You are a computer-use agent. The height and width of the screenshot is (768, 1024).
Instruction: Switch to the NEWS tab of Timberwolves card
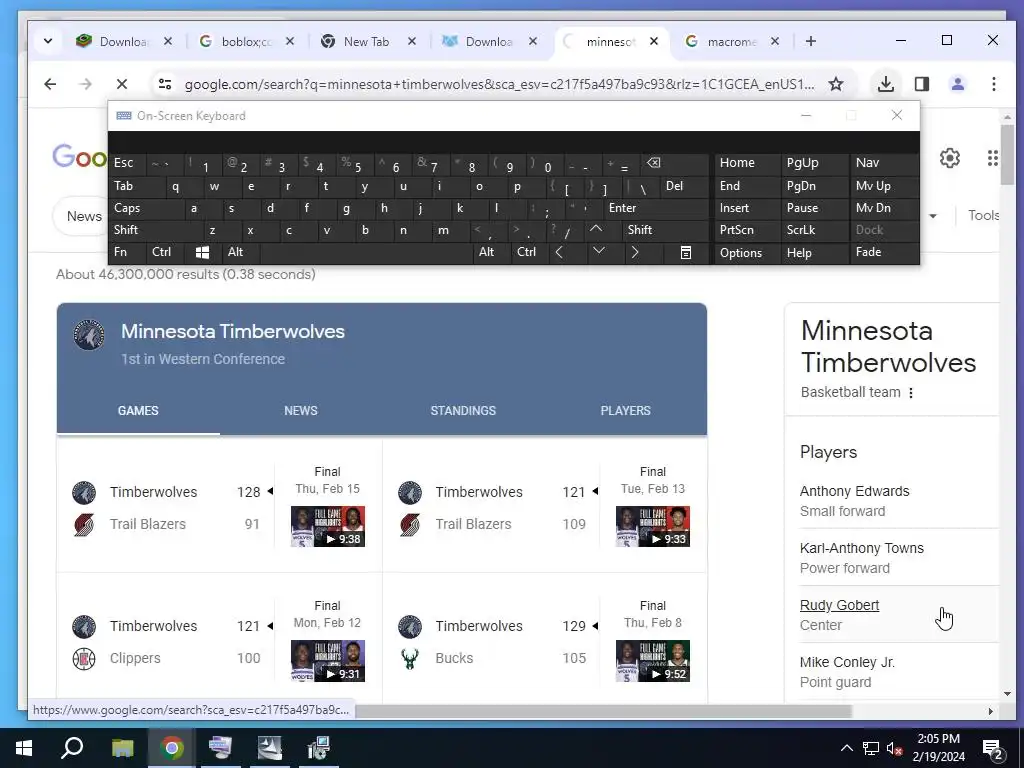(300, 411)
